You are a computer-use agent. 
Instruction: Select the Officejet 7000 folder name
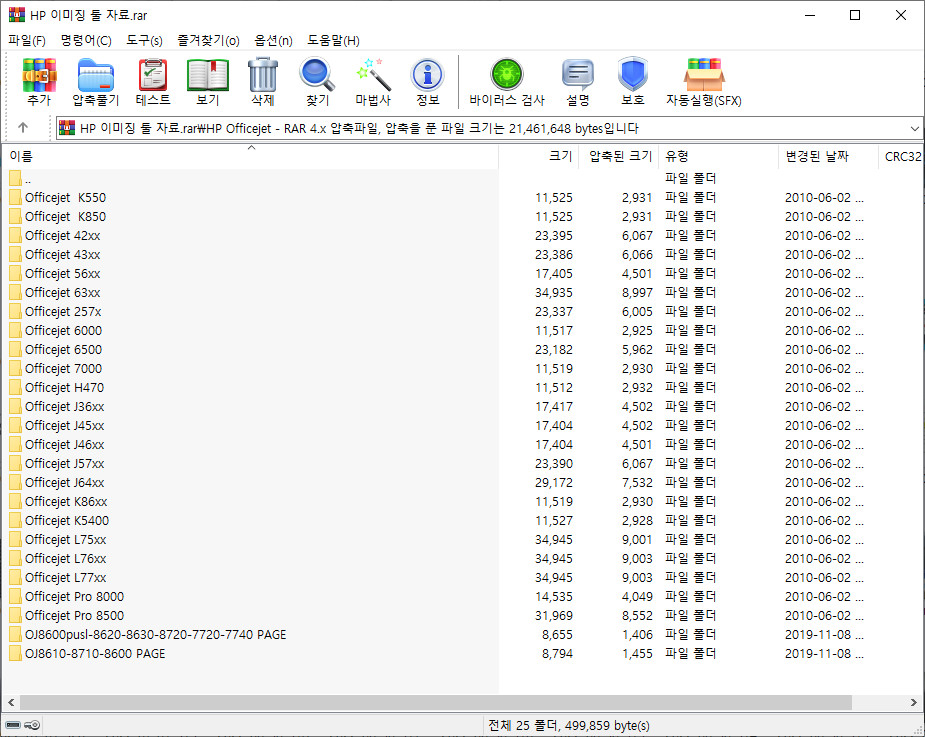(x=64, y=368)
